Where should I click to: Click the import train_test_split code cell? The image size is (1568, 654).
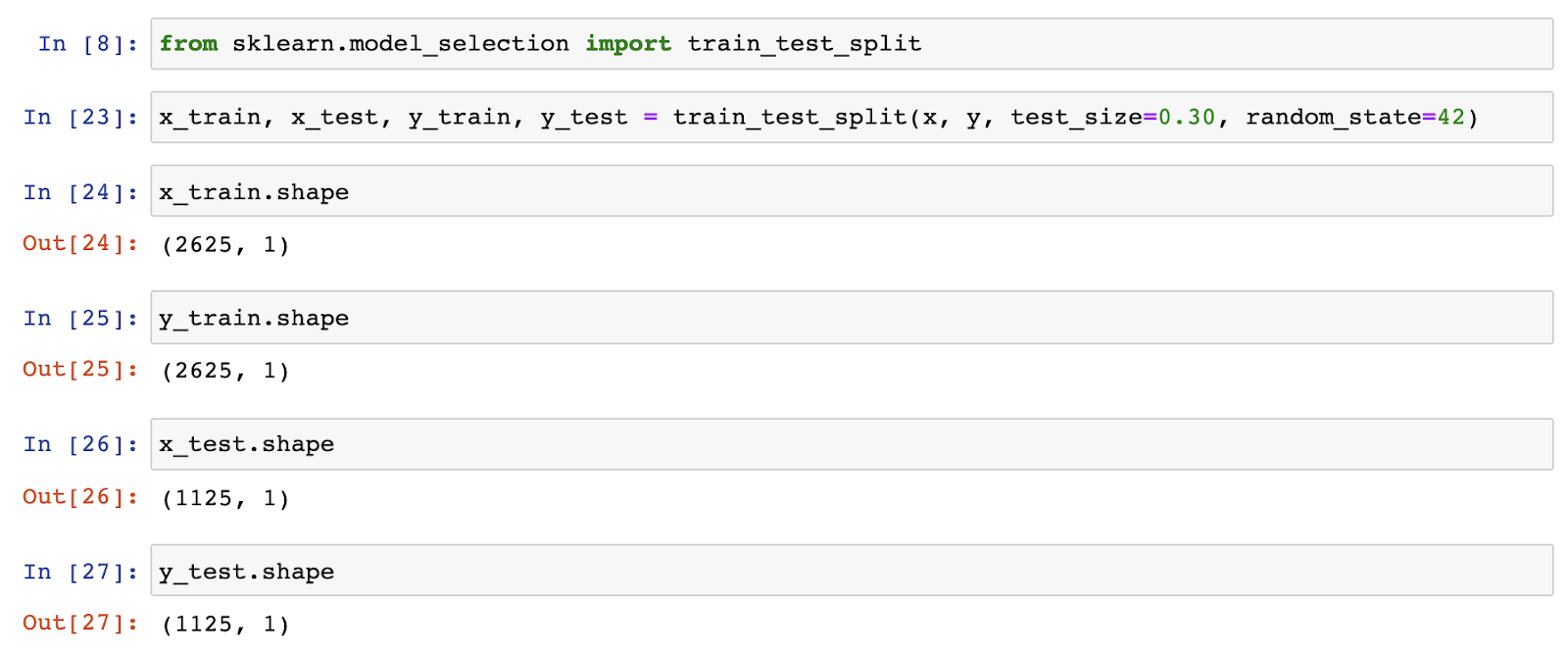[851, 44]
